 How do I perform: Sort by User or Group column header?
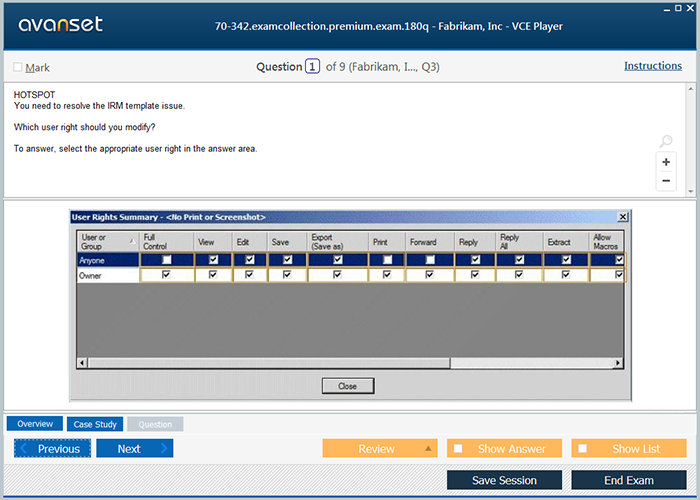[108, 242]
